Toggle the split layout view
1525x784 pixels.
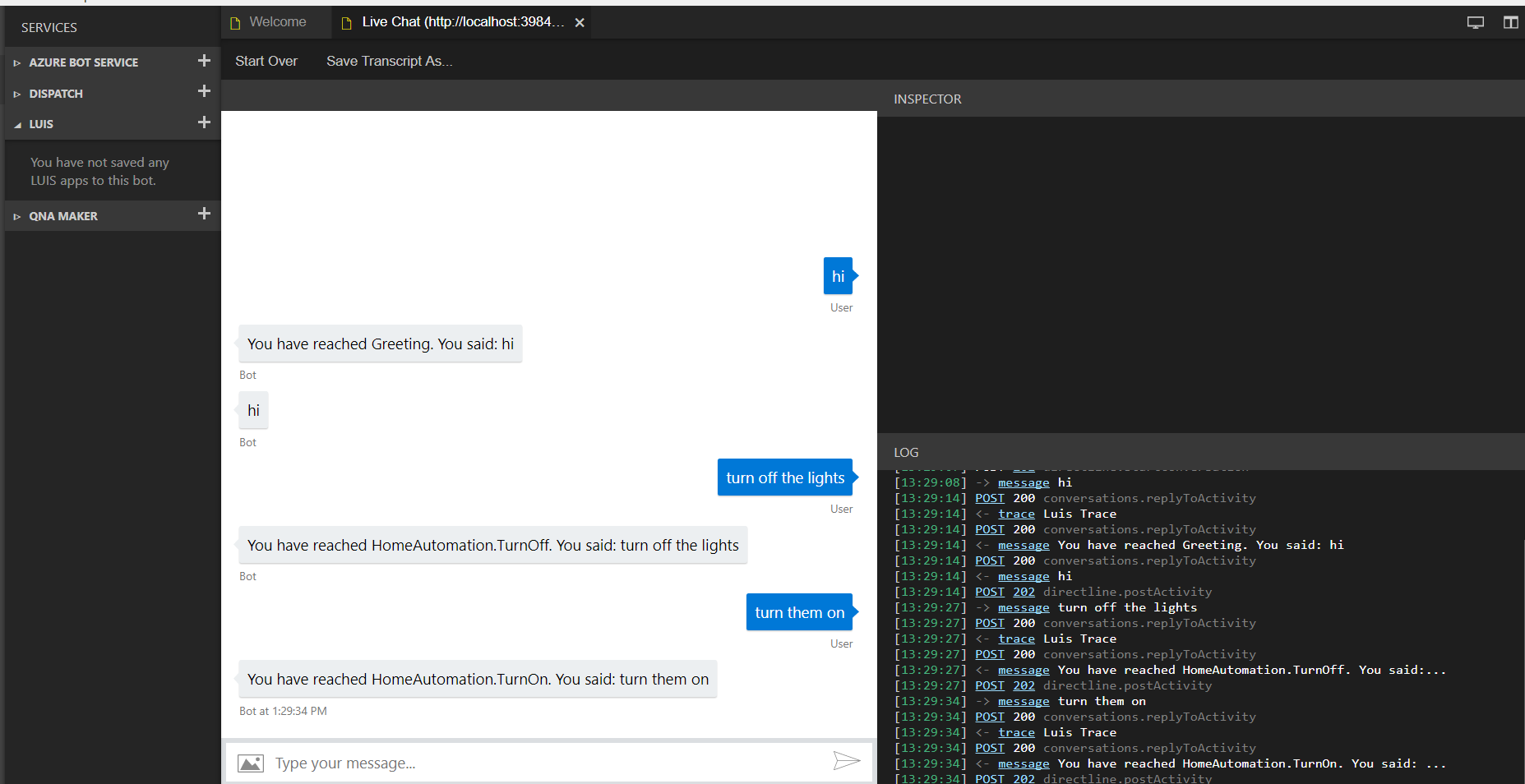click(1510, 22)
